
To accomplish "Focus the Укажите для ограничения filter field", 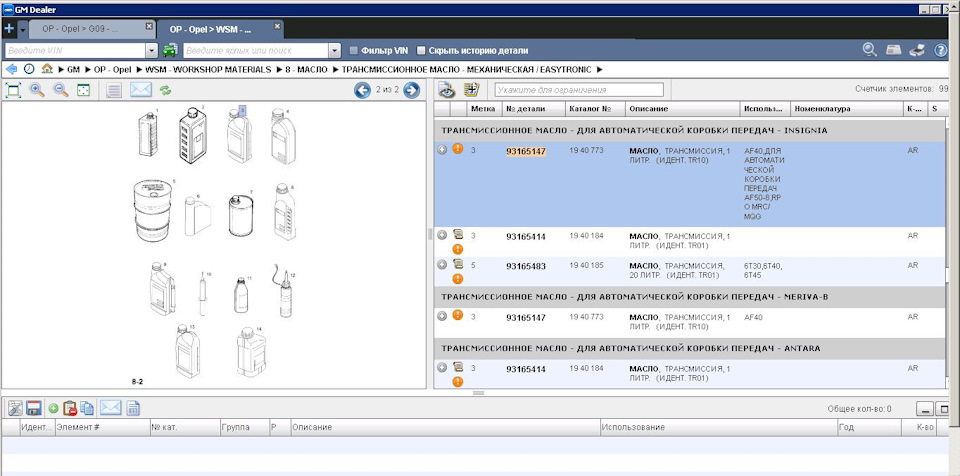I will tap(579, 90).
